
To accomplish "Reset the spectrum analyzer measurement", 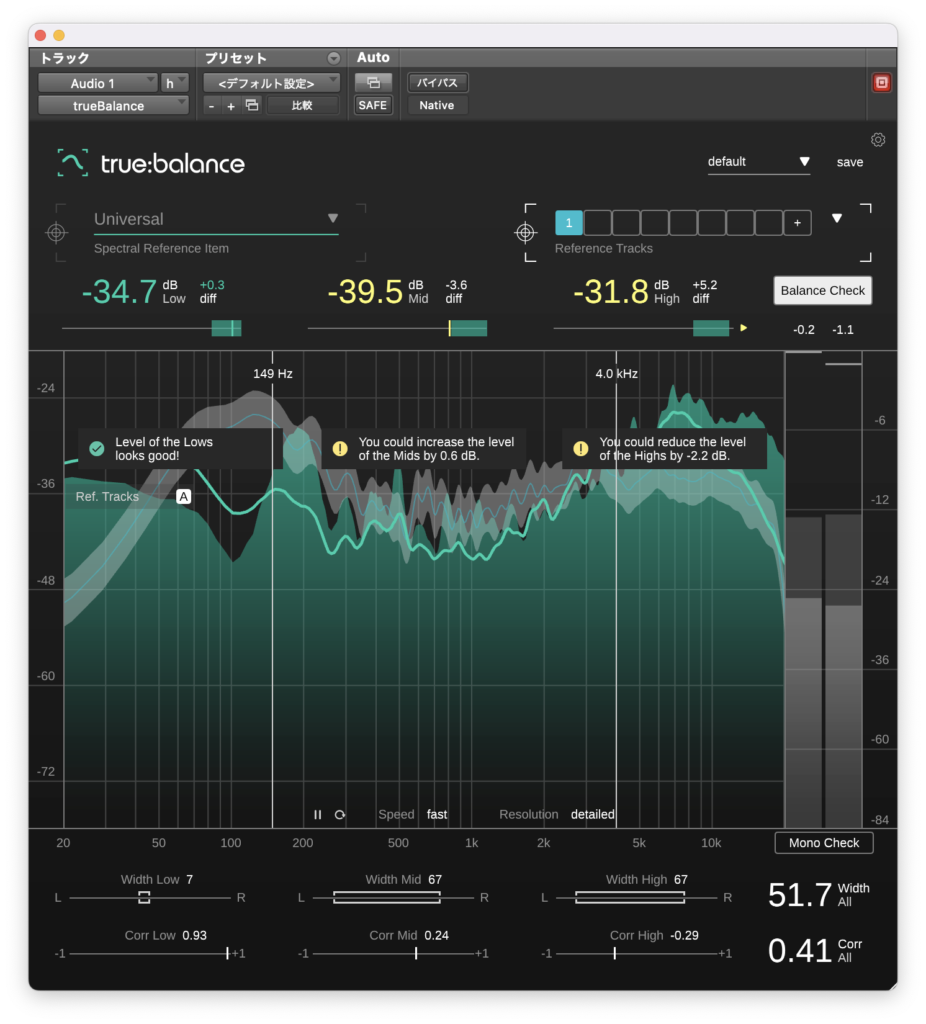I will coord(340,814).
